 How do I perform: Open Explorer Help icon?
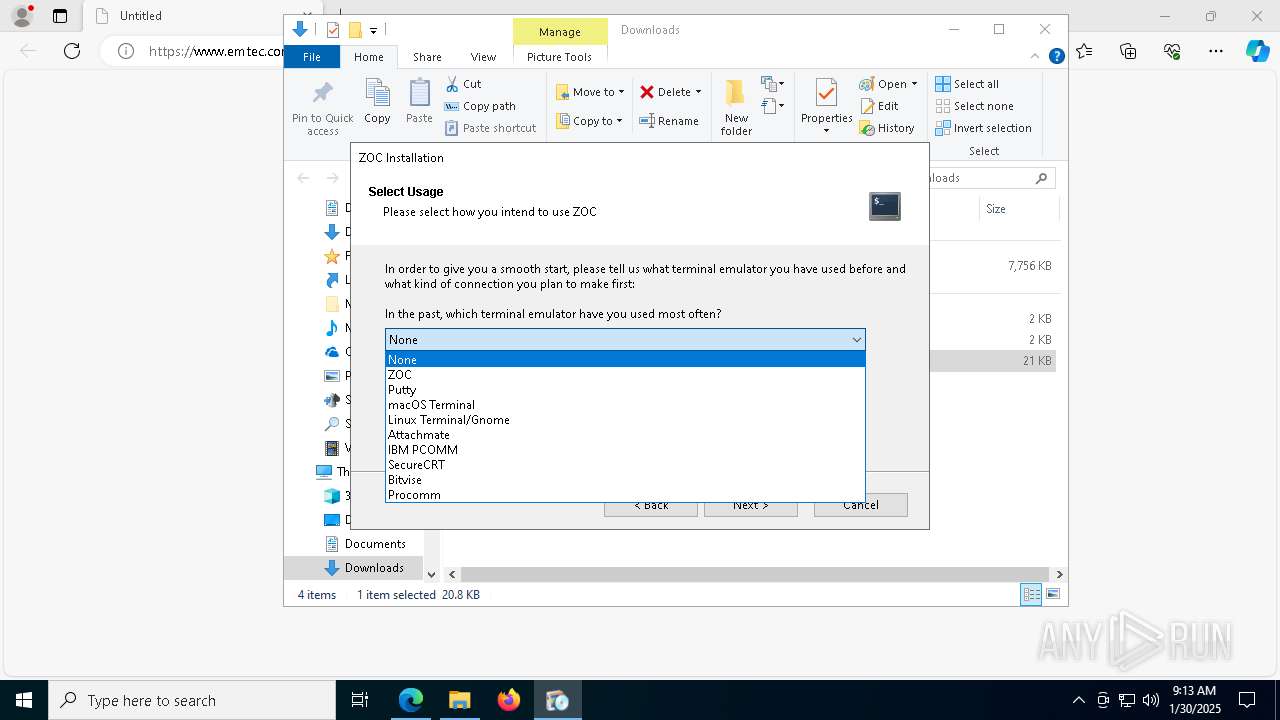pyautogui.click(x=1056, y=57)
